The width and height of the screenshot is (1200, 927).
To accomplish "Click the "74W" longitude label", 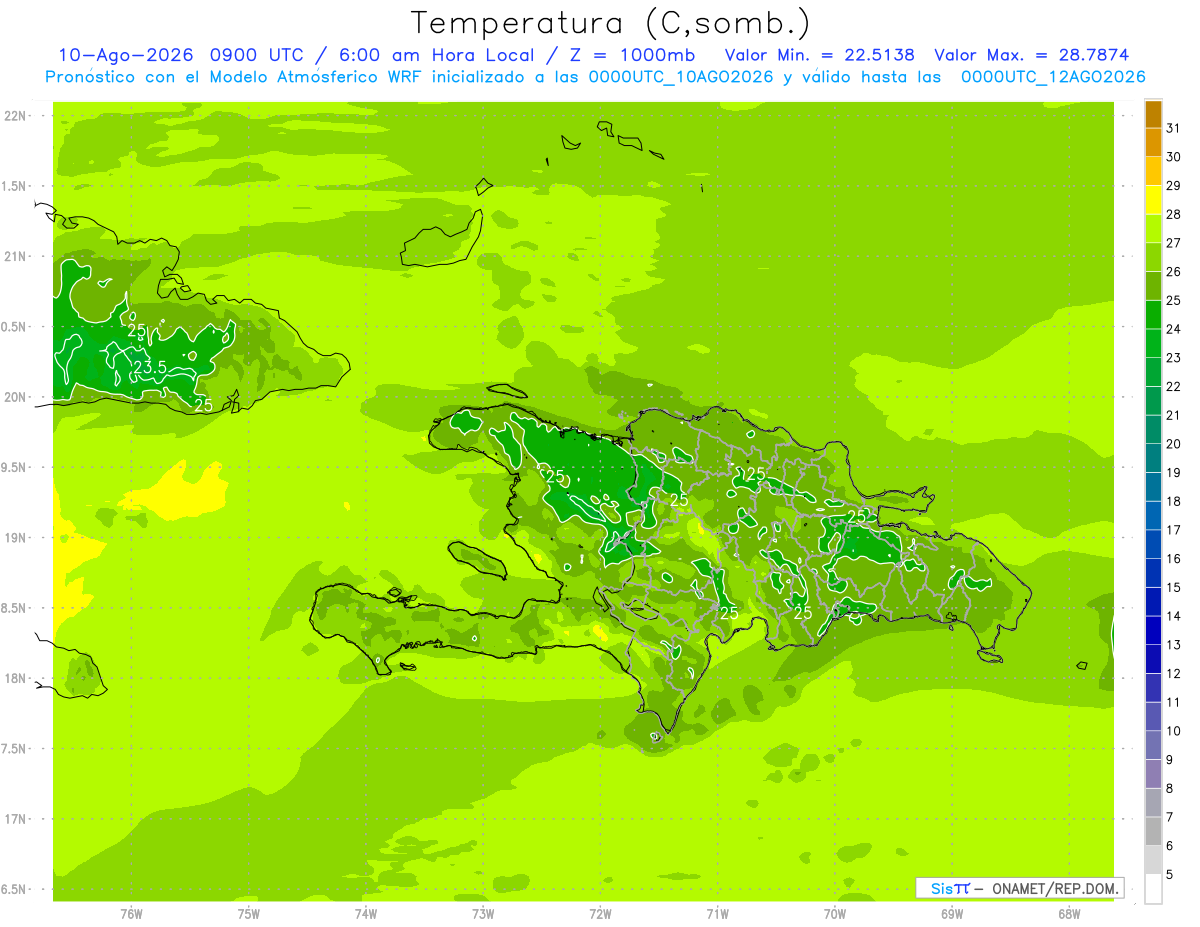I will [366, 914].
